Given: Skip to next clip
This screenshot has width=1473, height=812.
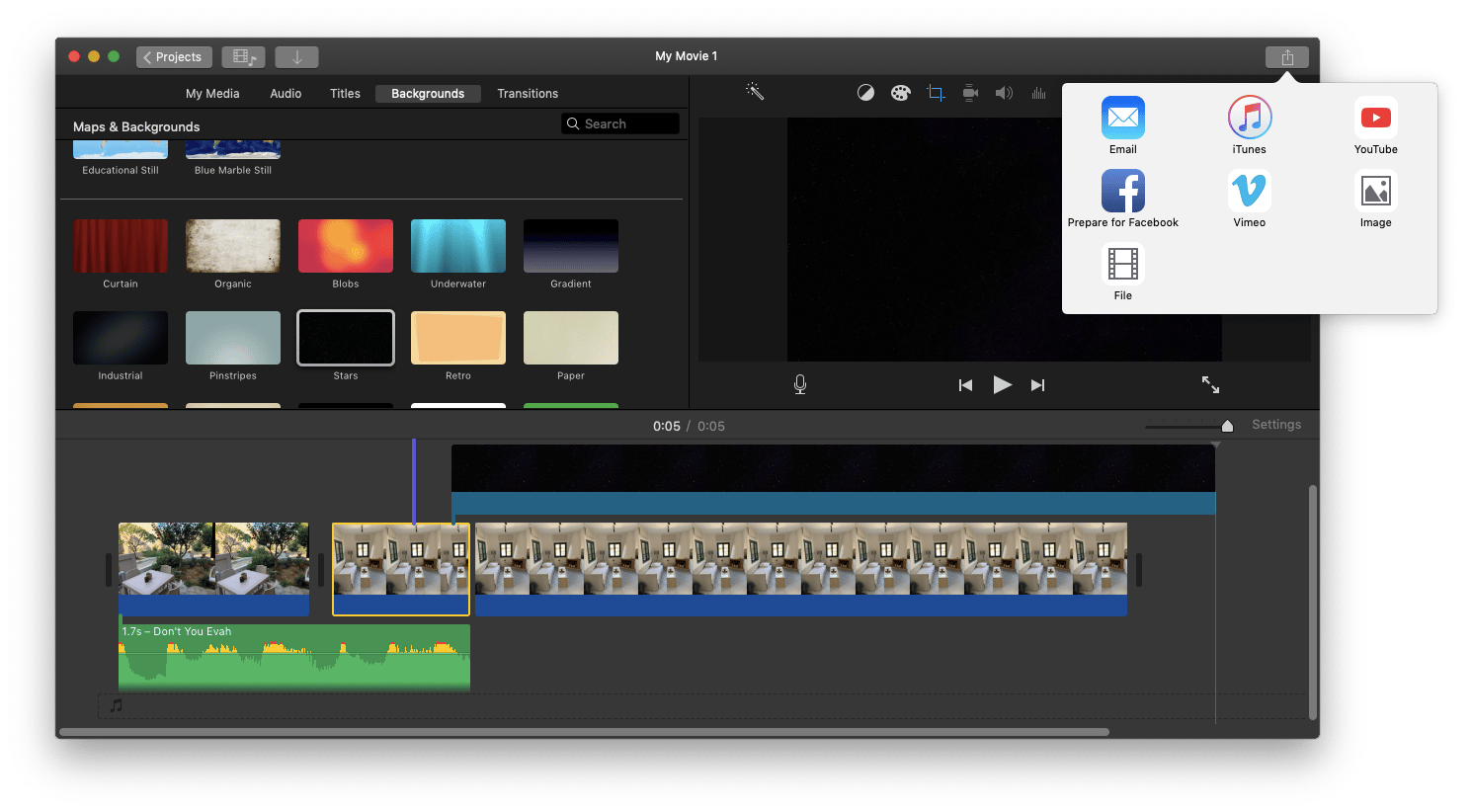Looking at the screenshot, I should tap(1037, 385).
